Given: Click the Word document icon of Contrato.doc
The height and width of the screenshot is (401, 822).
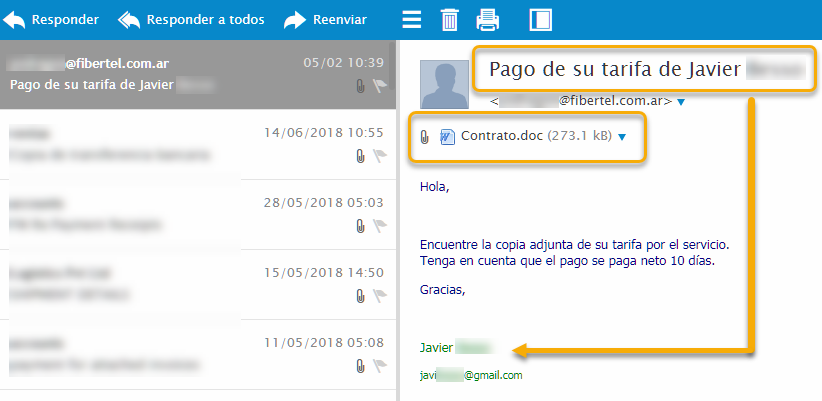Looking at the screenshot, I should click(447, 137).
